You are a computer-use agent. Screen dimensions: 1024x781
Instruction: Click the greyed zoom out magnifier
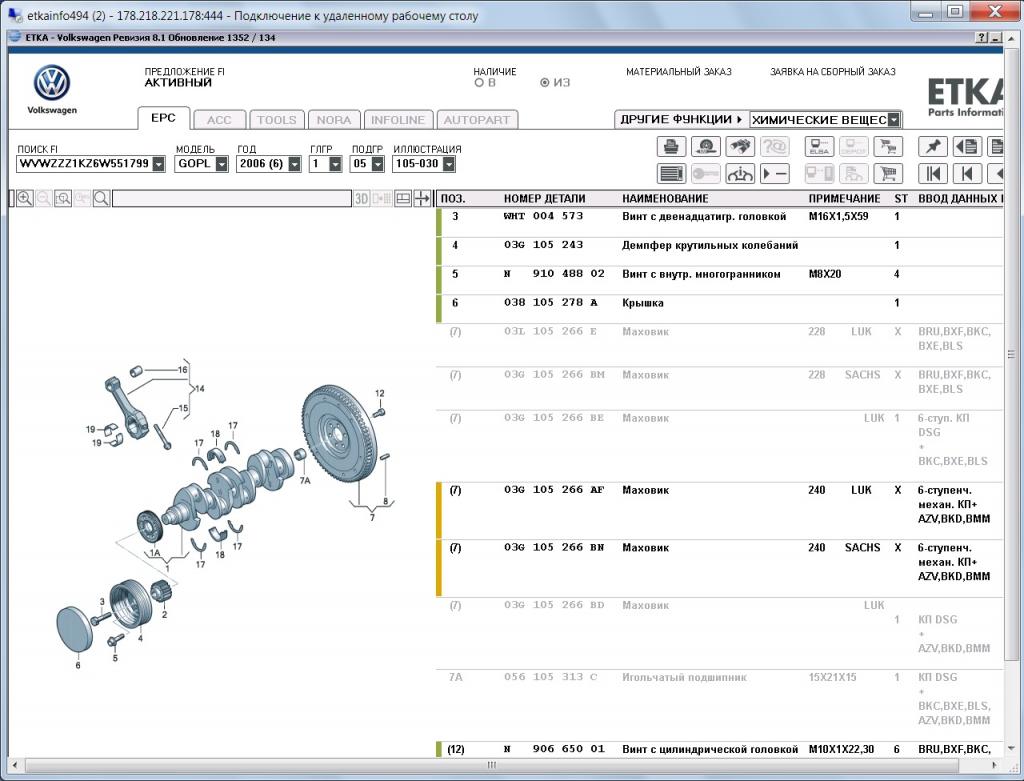click(x=44, y=199)
